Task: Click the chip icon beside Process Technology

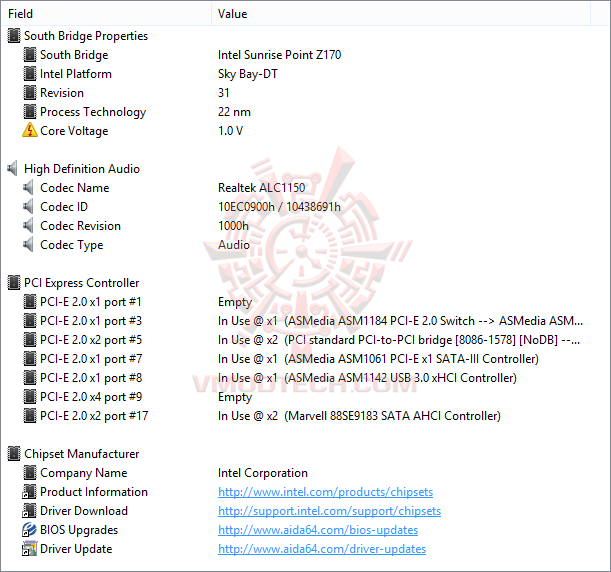Action: click(30, 112)
